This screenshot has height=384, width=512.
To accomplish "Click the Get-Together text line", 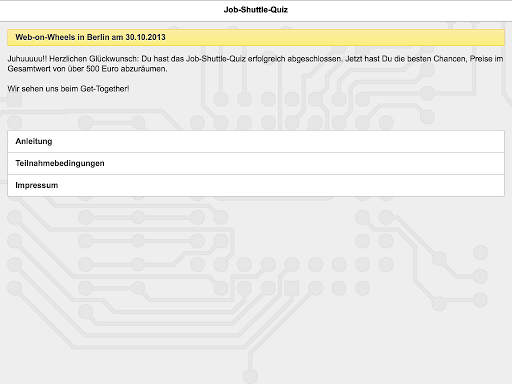I will click(68, 89).
